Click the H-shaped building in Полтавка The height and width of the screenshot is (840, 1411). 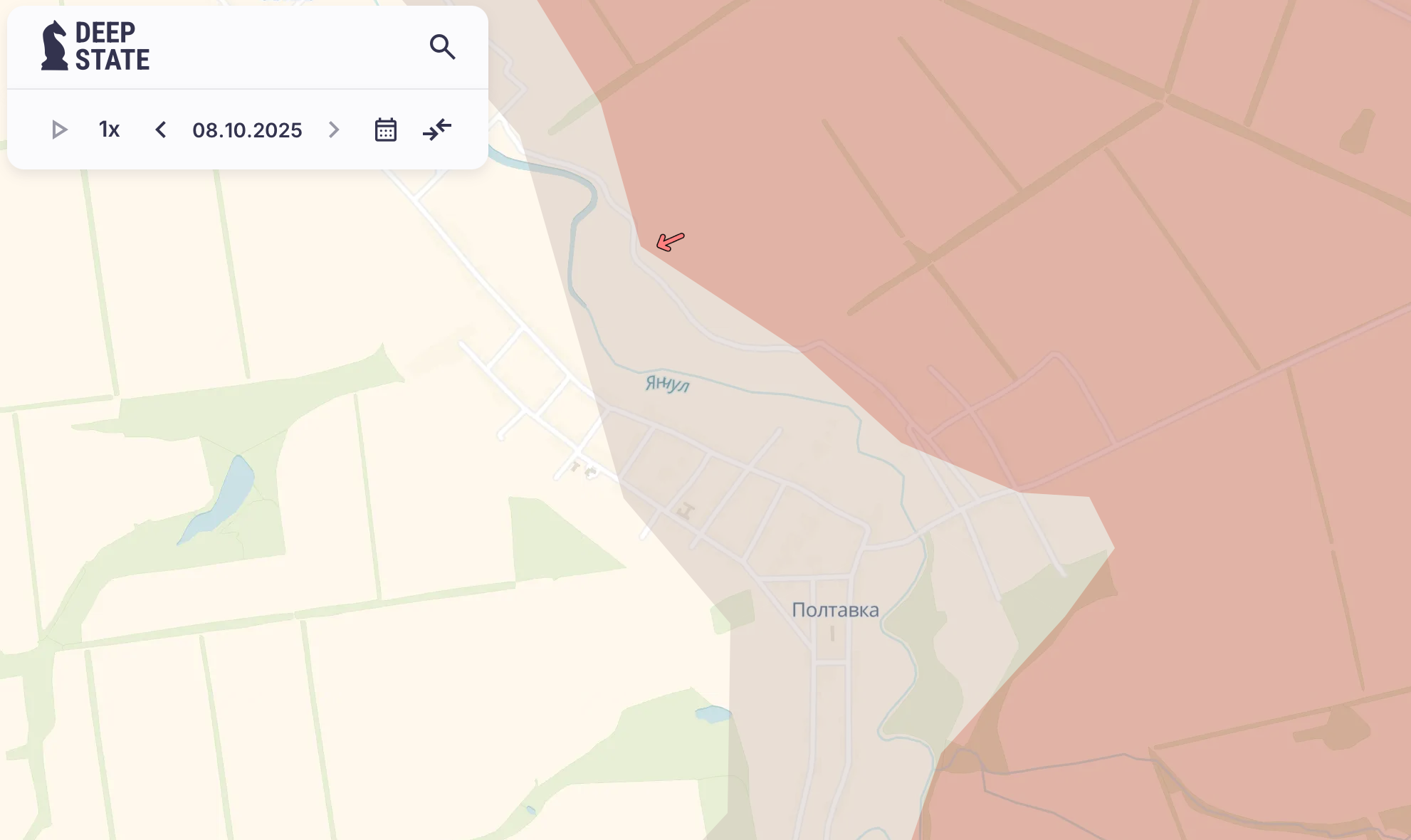coord(686,511)
